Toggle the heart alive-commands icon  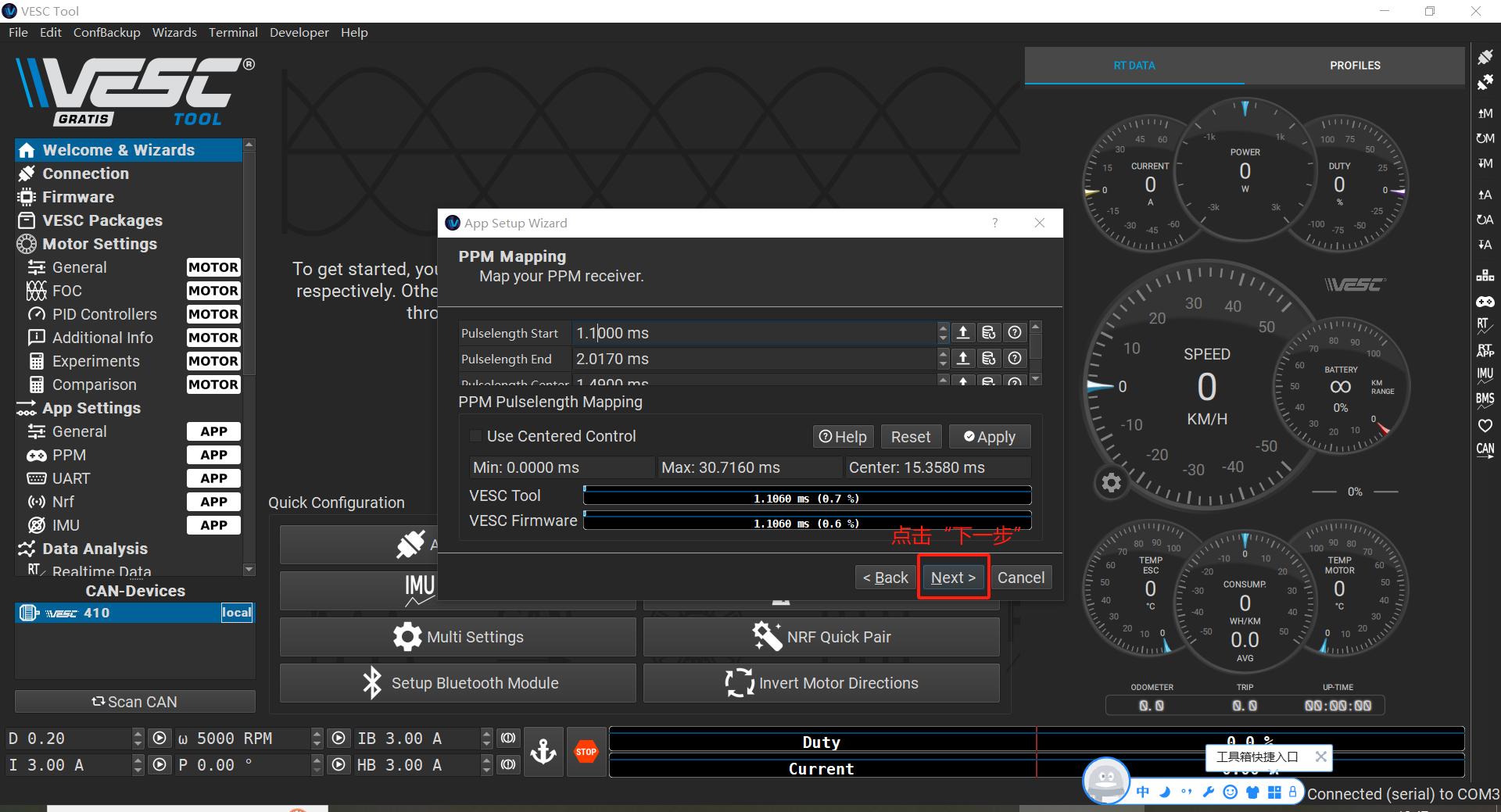[1485, 426]
